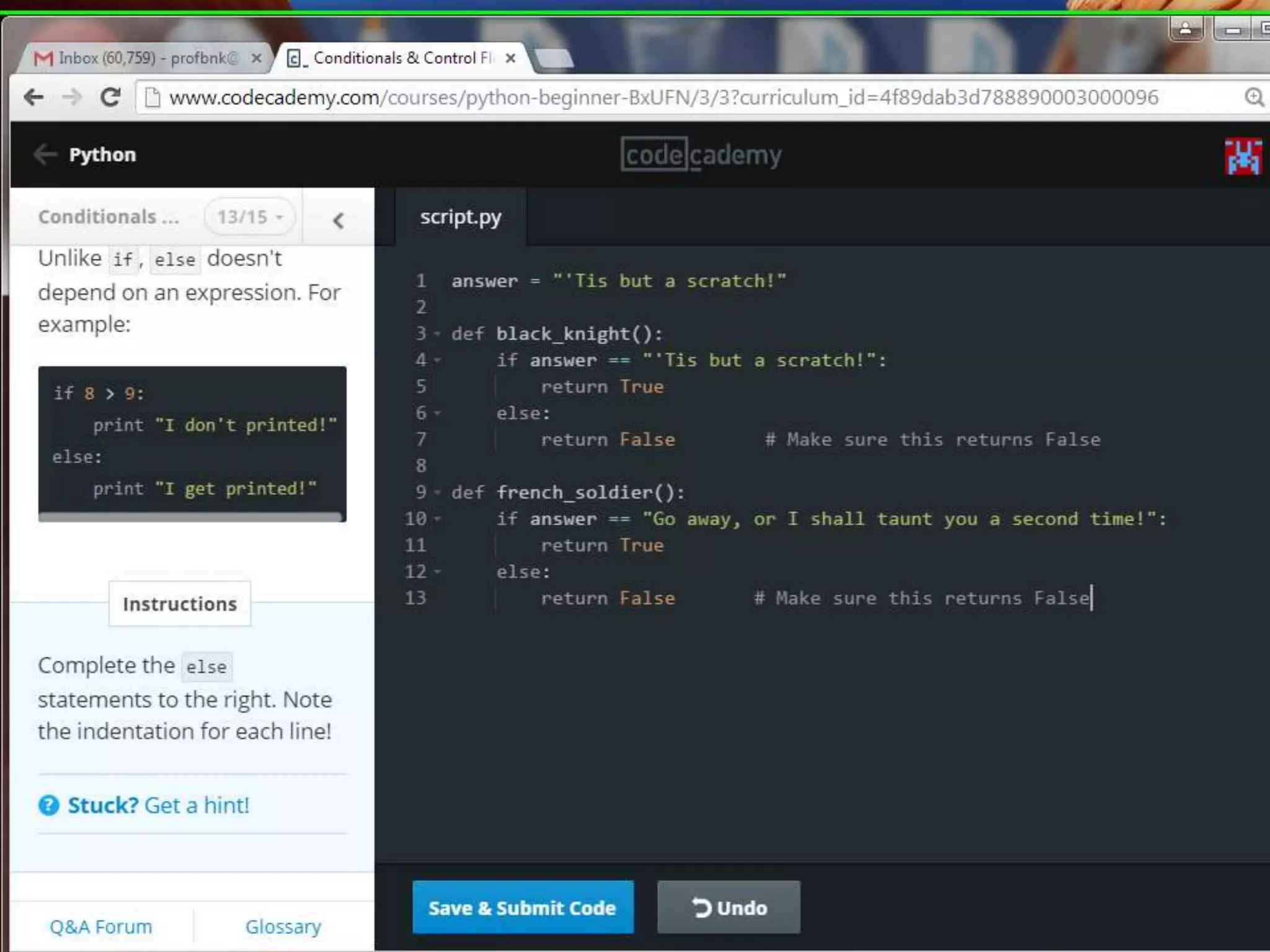Viewport: 1270px width, 952px height.
Task: Click the answer assignment on line 1
Action: (x=619, y=281)
